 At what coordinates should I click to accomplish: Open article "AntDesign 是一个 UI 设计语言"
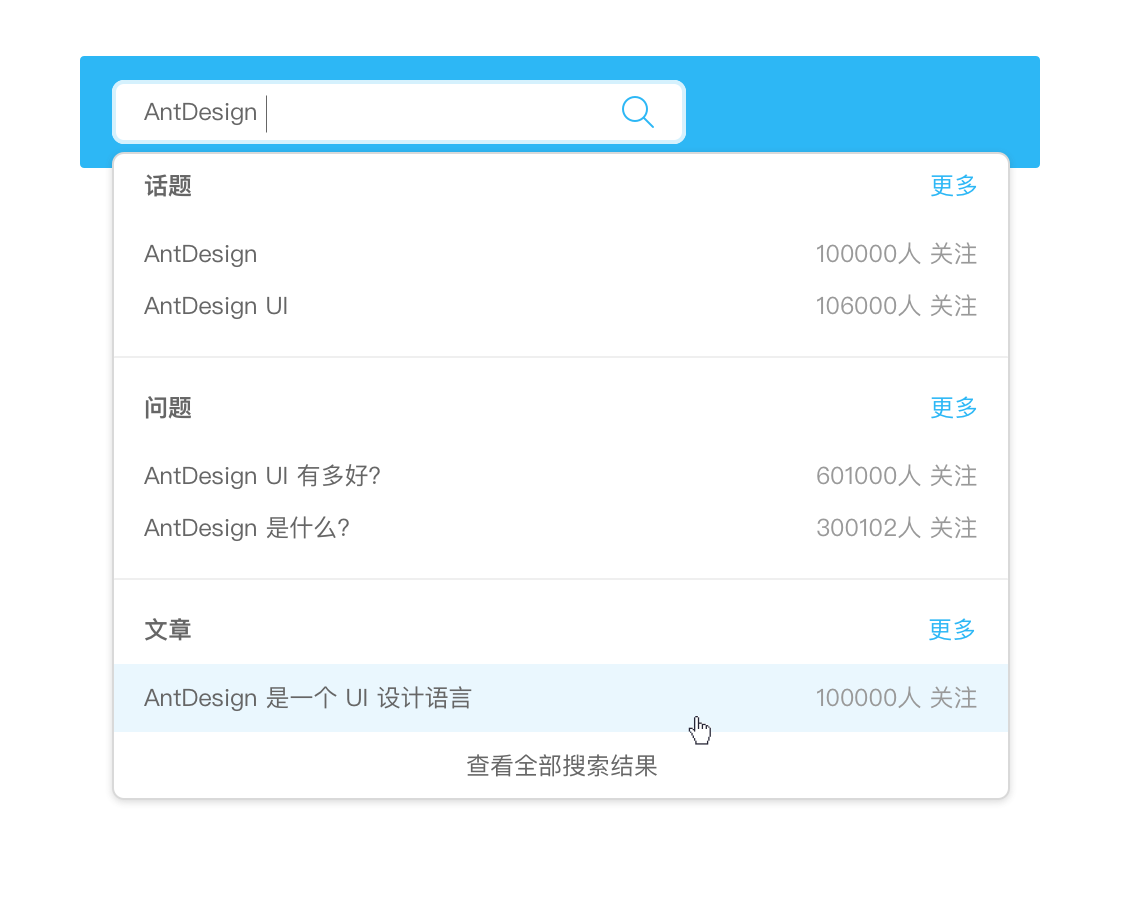tap(308, 698)
